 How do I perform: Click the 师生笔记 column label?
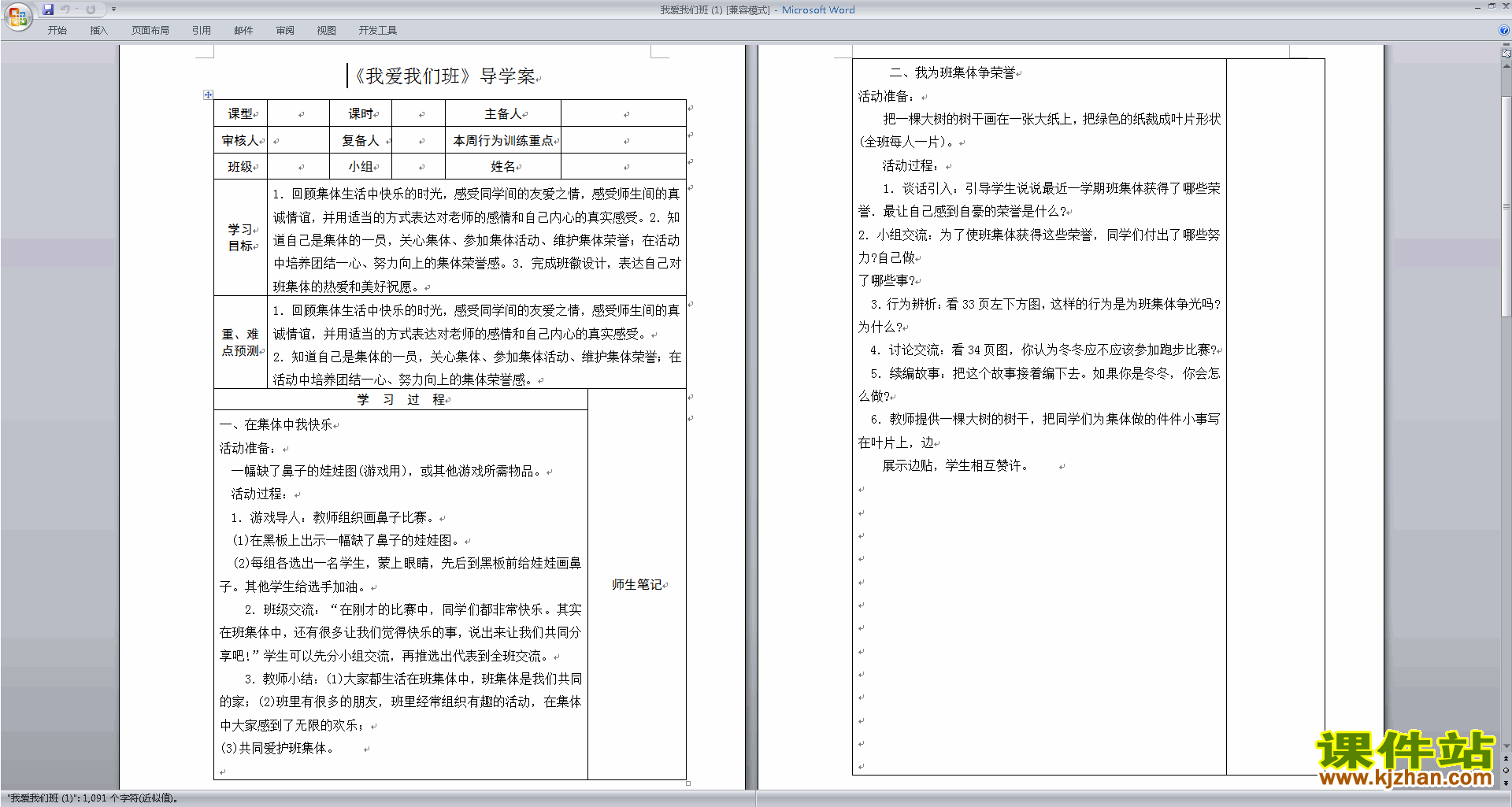point(637,584)
